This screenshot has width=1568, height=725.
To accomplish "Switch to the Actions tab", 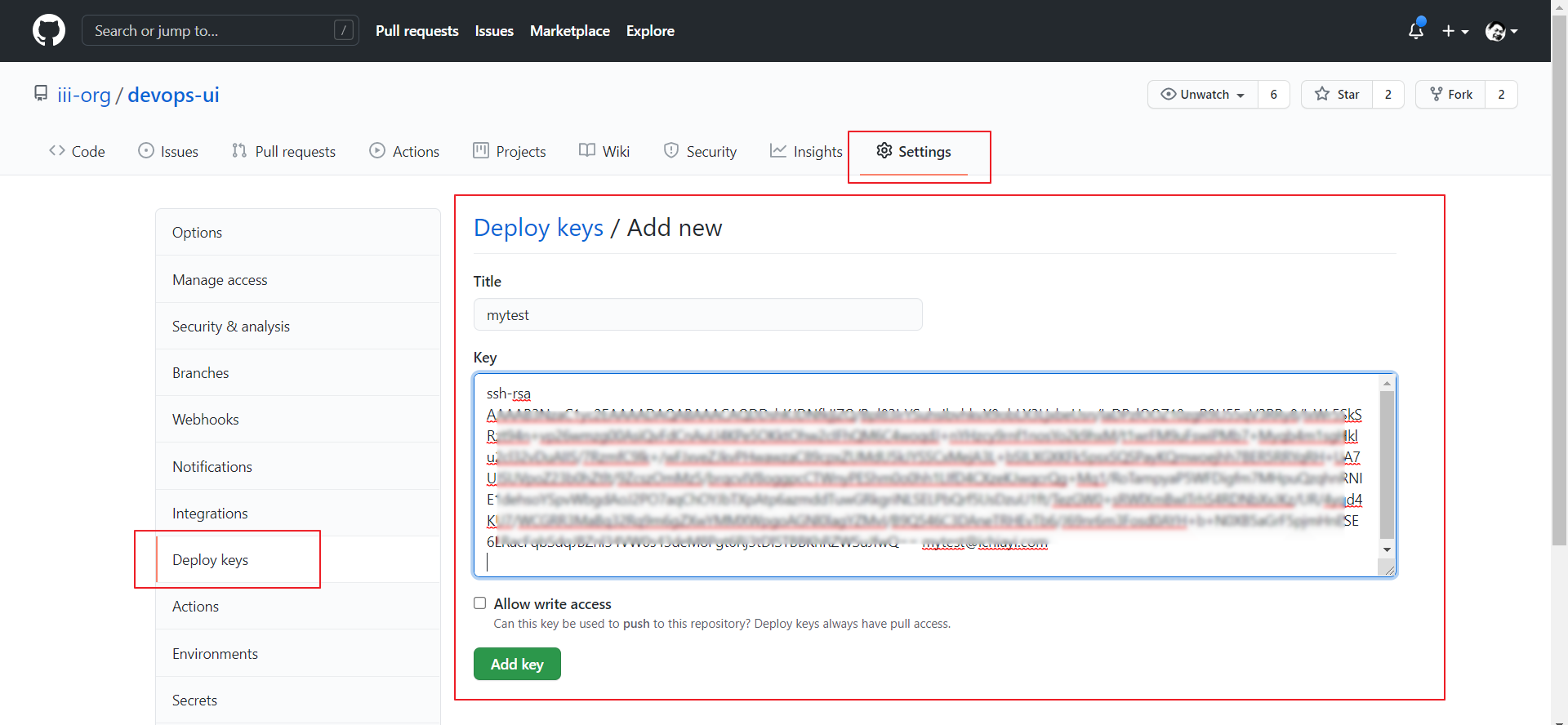I will click(404, 151).
